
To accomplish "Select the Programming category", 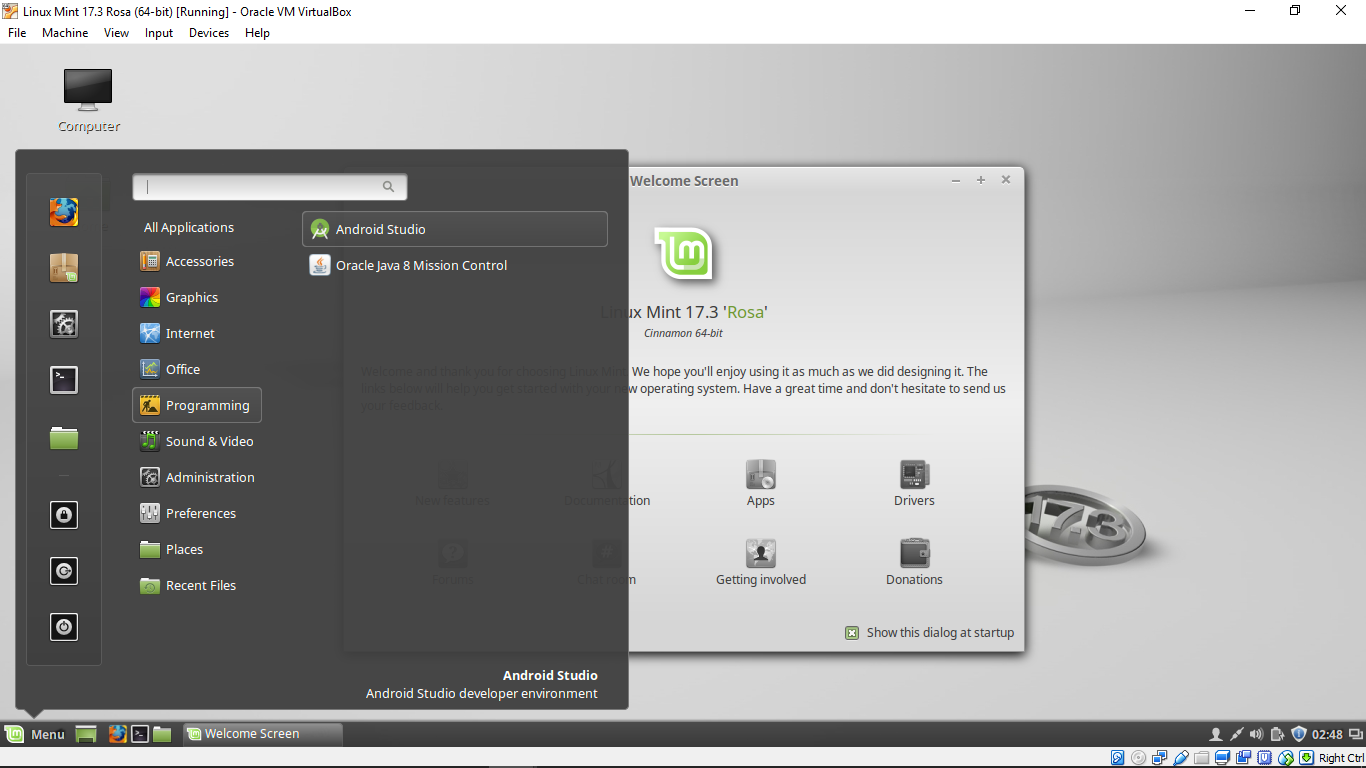I will tap(197, 405).
